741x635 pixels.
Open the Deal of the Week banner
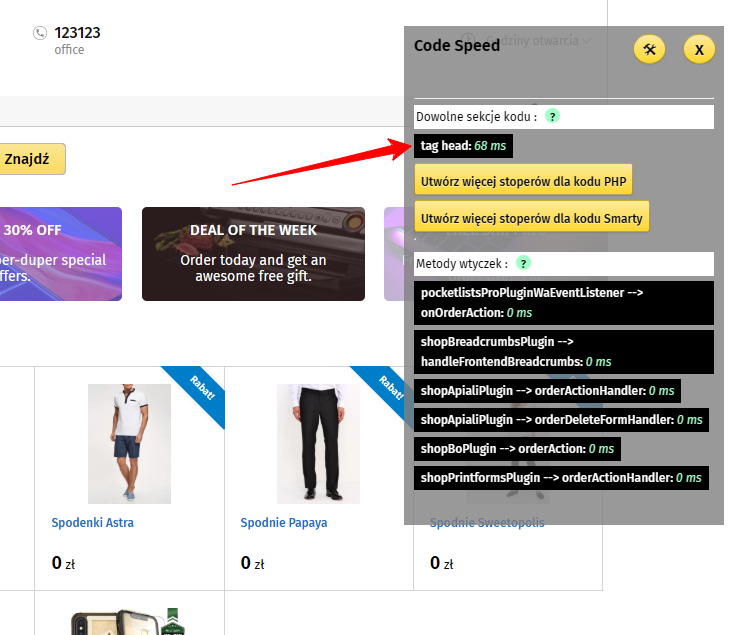click(253, 254)
